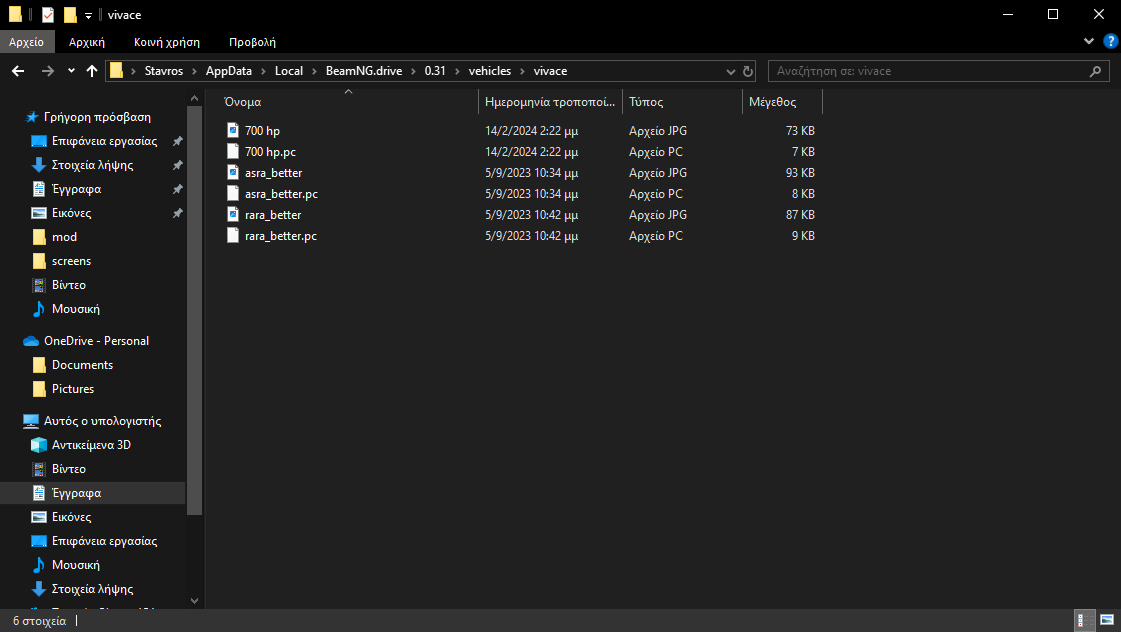Select the asra_better JPG file icon

(232, 172)
